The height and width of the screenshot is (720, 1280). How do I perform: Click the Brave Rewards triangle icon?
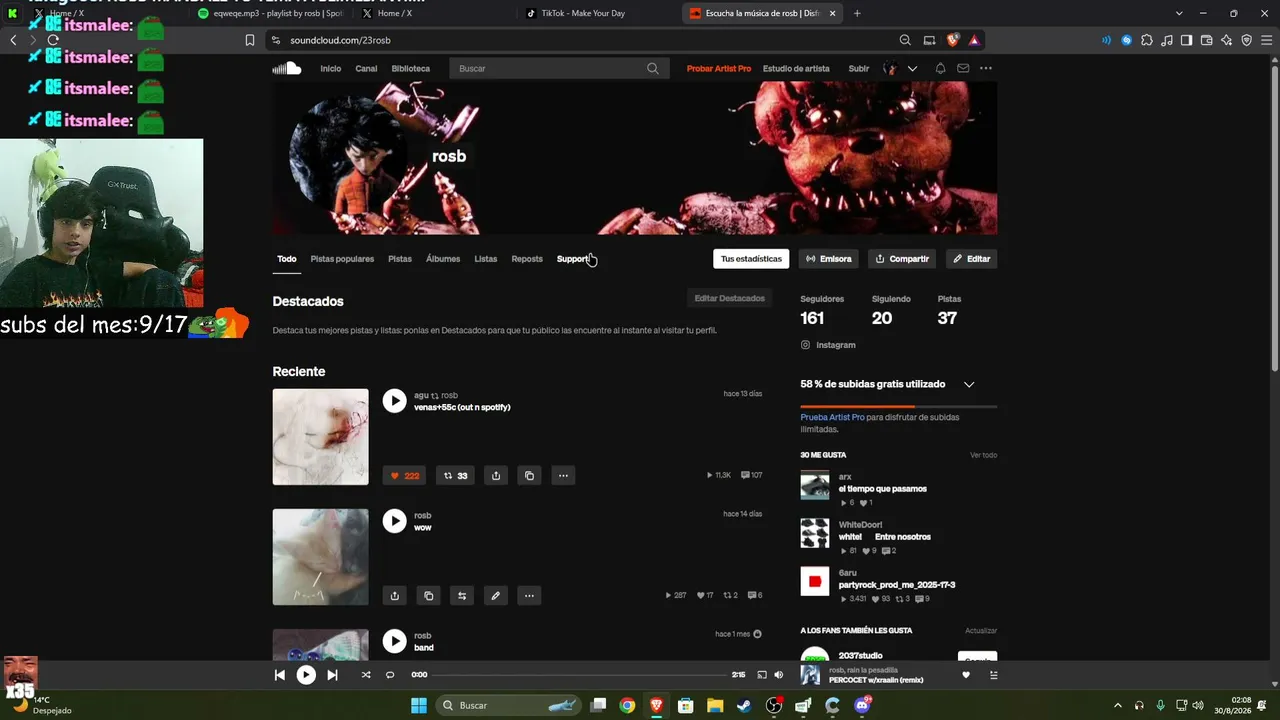point(974,40)
